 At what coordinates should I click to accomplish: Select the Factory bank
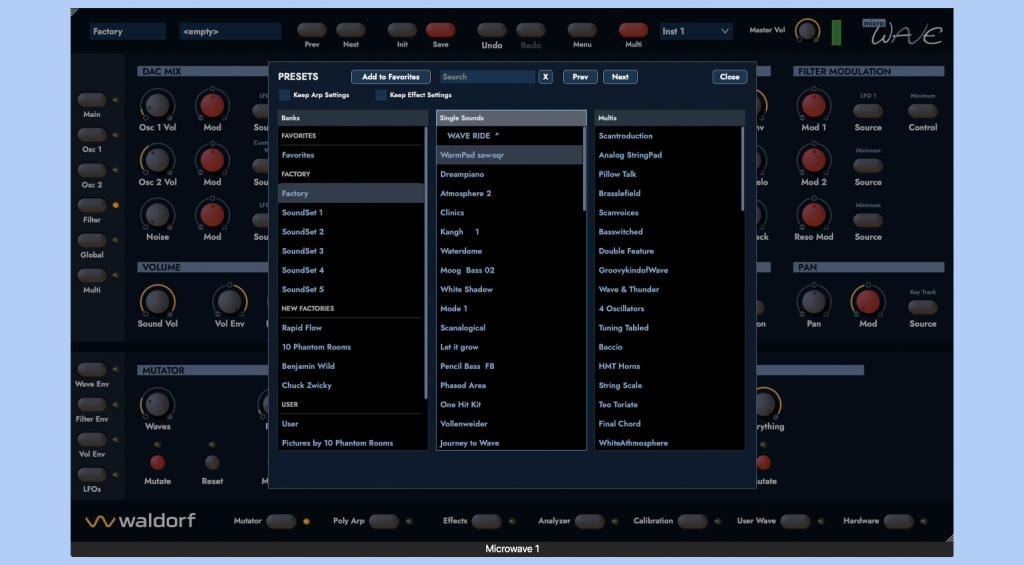pos(351,193)
